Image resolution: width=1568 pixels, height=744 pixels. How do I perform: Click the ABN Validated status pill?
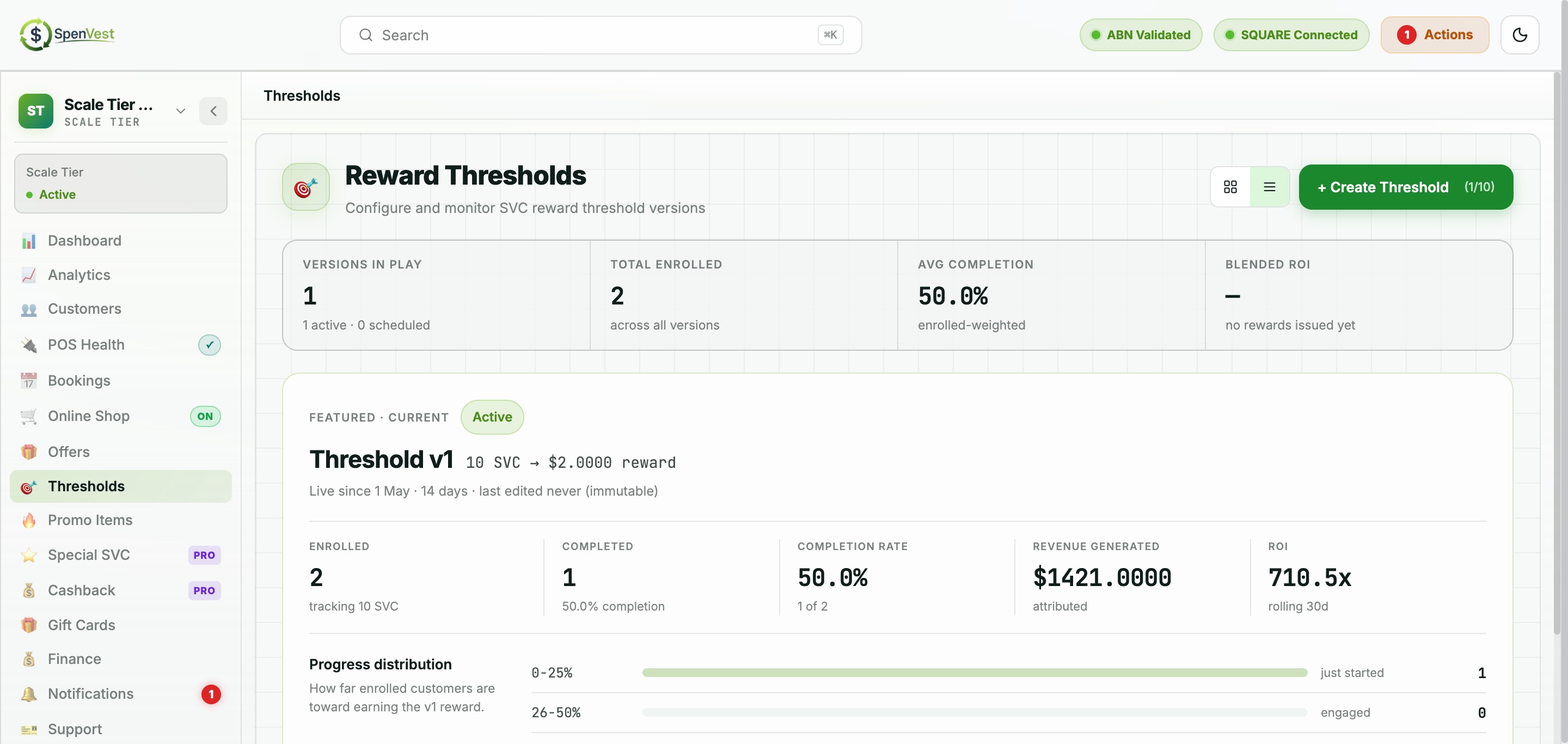point(1140,35)
